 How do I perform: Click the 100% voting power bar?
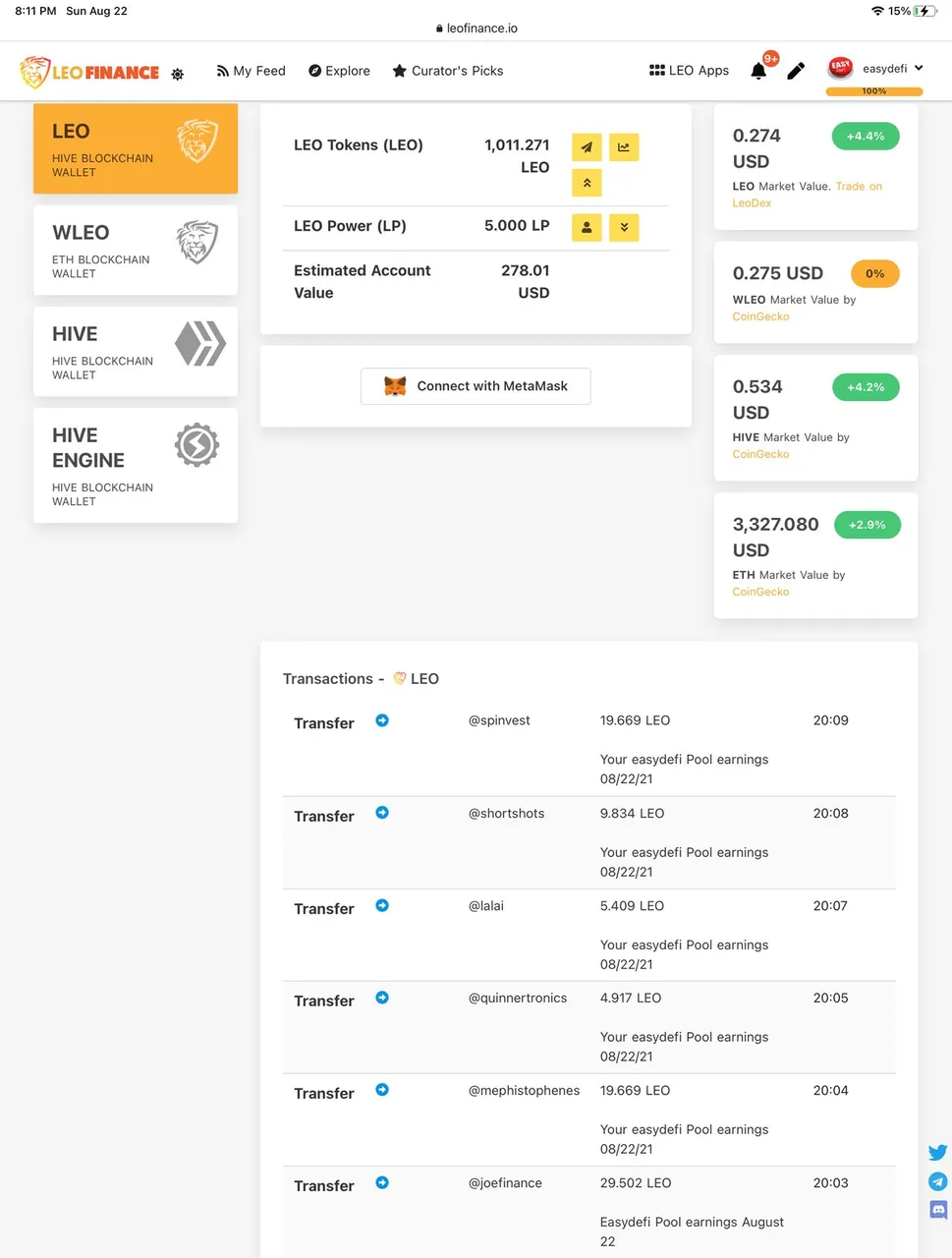click(x=874, y=91)
